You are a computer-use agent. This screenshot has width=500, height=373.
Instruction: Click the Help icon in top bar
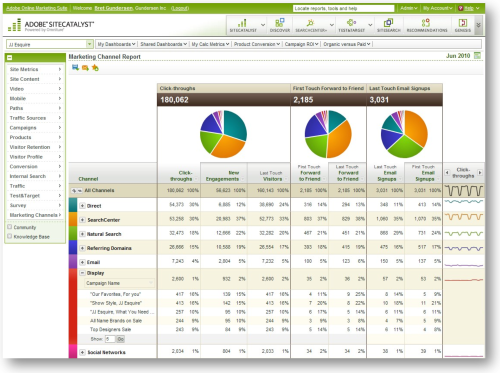point(461,8)
